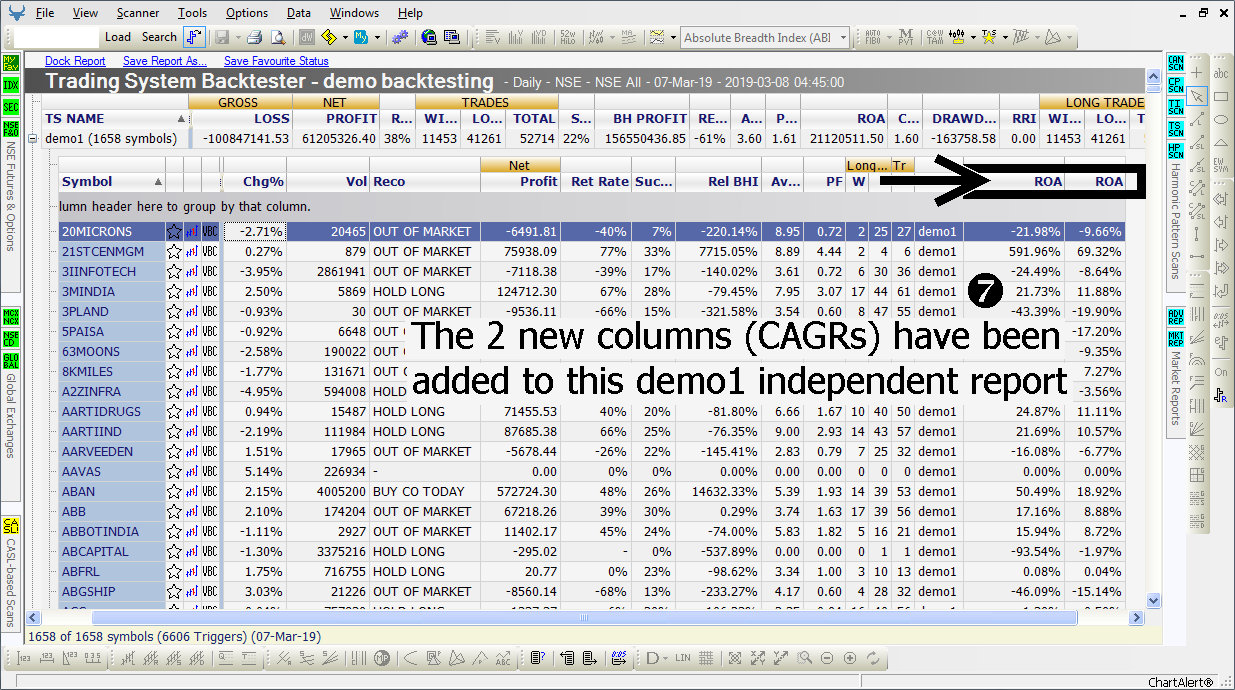This screenshot has width=1235, height=690.
Task: Toggle the On button in right toolbar
Action: coord(1221,372)
